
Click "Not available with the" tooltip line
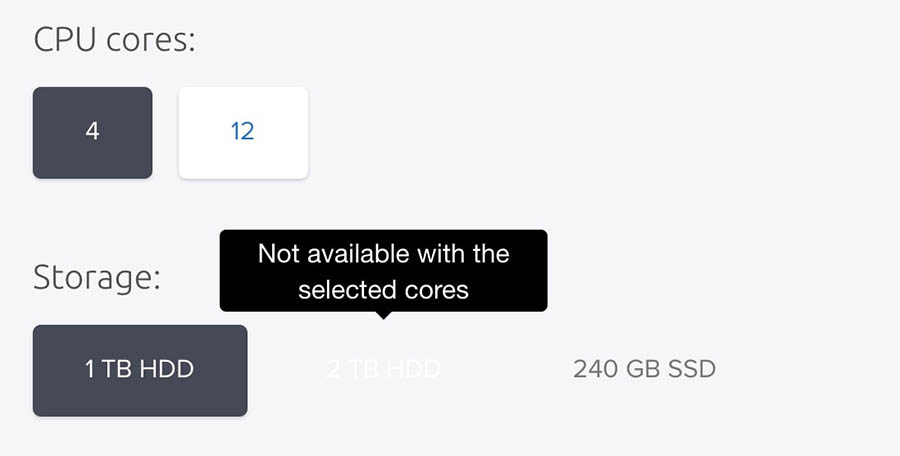[383, 254]
